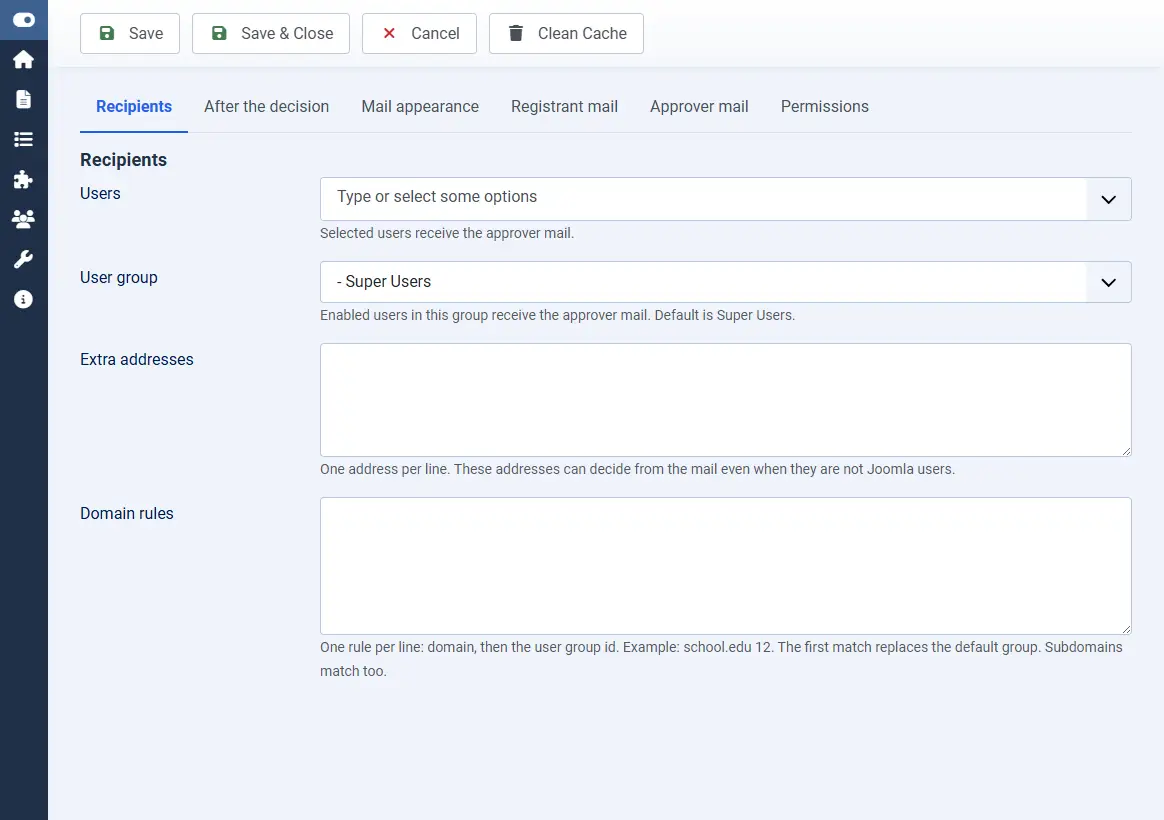
Task: Open the Menus list icon in sidebar
Action: point(24,140)
